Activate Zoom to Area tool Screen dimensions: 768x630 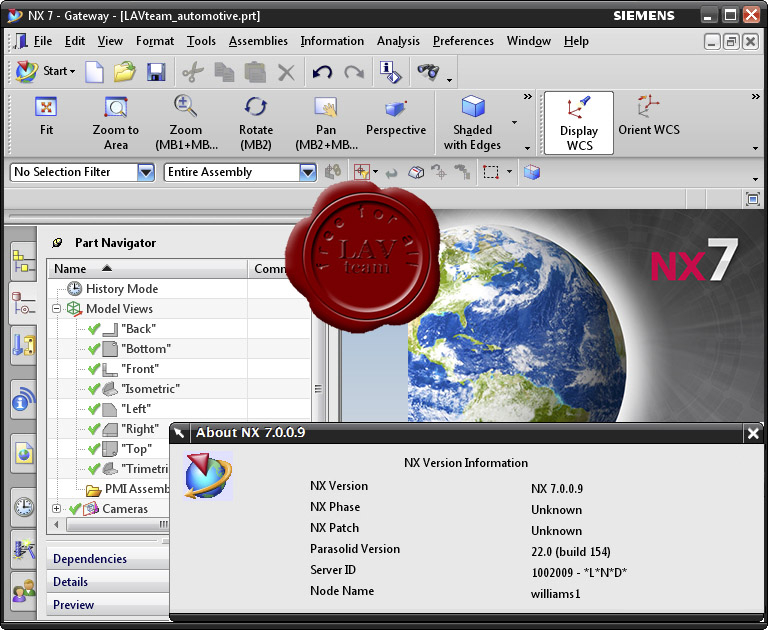pos(116,123)
